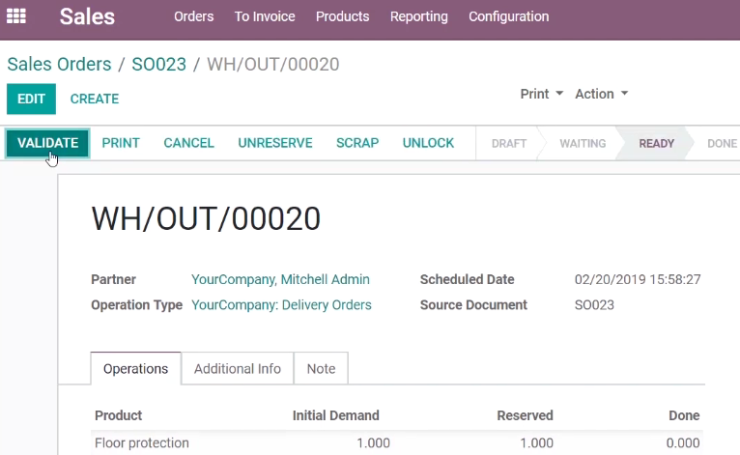Viewport: 740px width, 455px height.
Task: Open the Orders menu
Action: tap(193, 17)
